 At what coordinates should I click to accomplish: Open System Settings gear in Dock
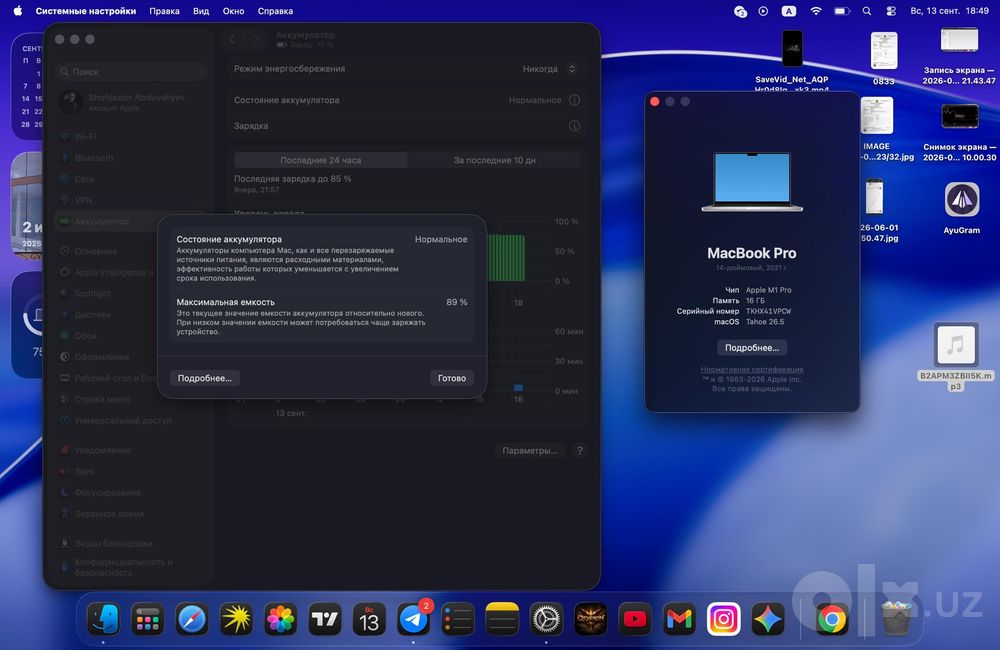547,619
